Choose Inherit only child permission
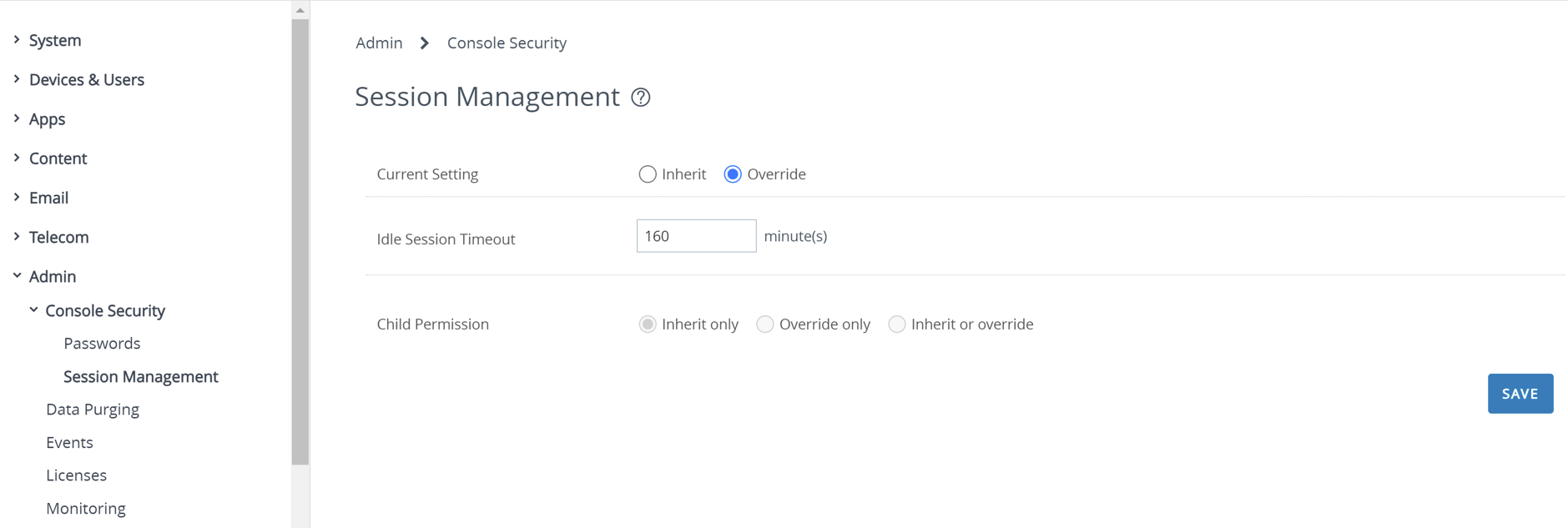The image size is (1568, 528). point(648,324)
